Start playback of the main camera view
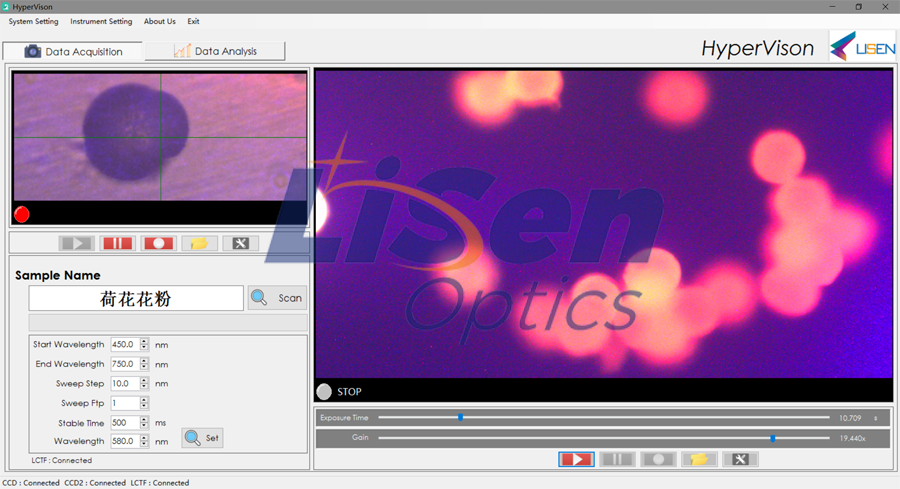The width and height of the screenshot is (900, 489). pos(576,459)
